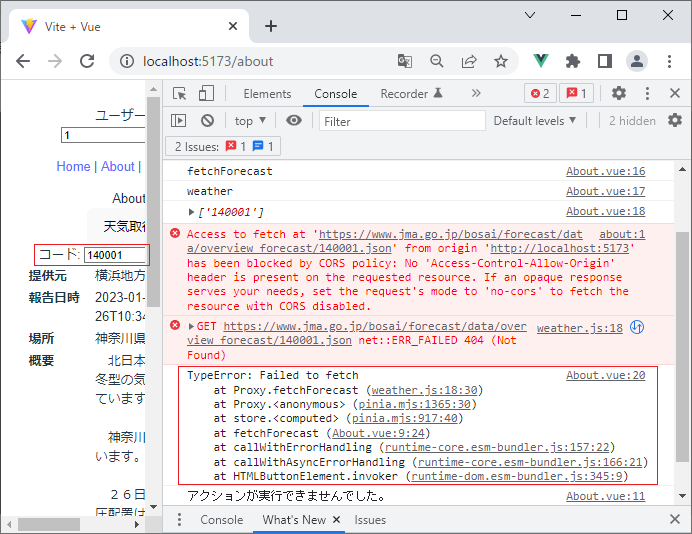
Task: Click the user ID input field
Action: [x=103, y=135]
